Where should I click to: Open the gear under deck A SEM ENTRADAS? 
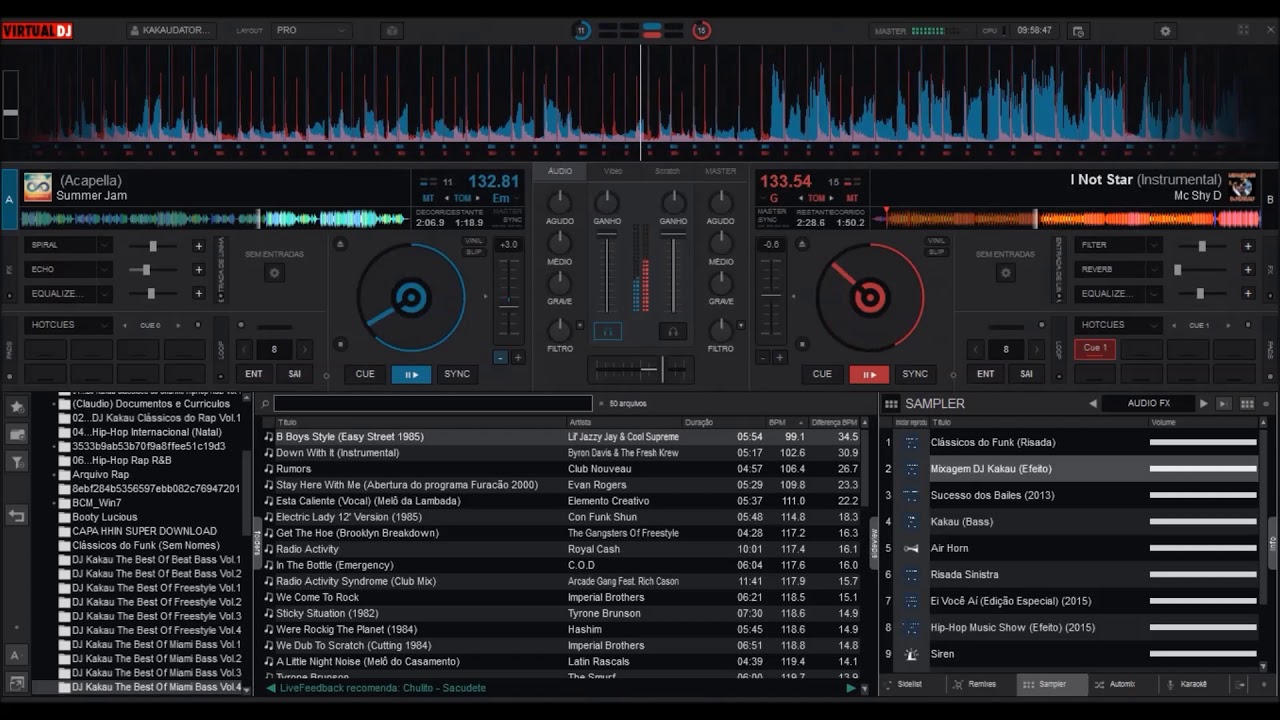click(x=274, y=273)
